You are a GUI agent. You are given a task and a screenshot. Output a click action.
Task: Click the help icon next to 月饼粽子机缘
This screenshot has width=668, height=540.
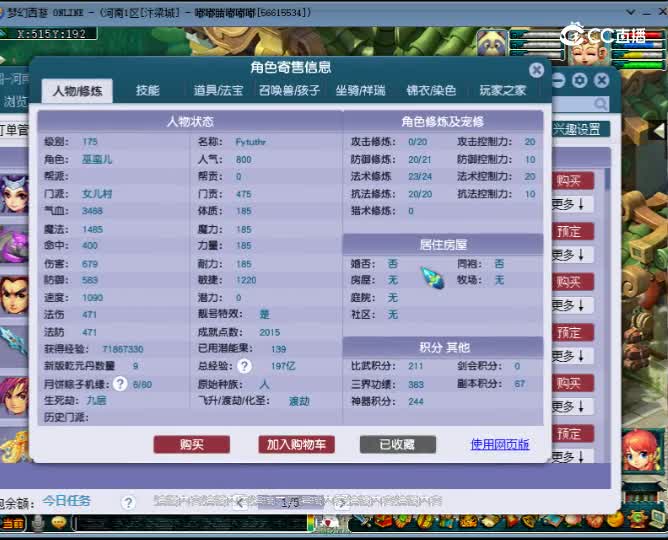120,384
